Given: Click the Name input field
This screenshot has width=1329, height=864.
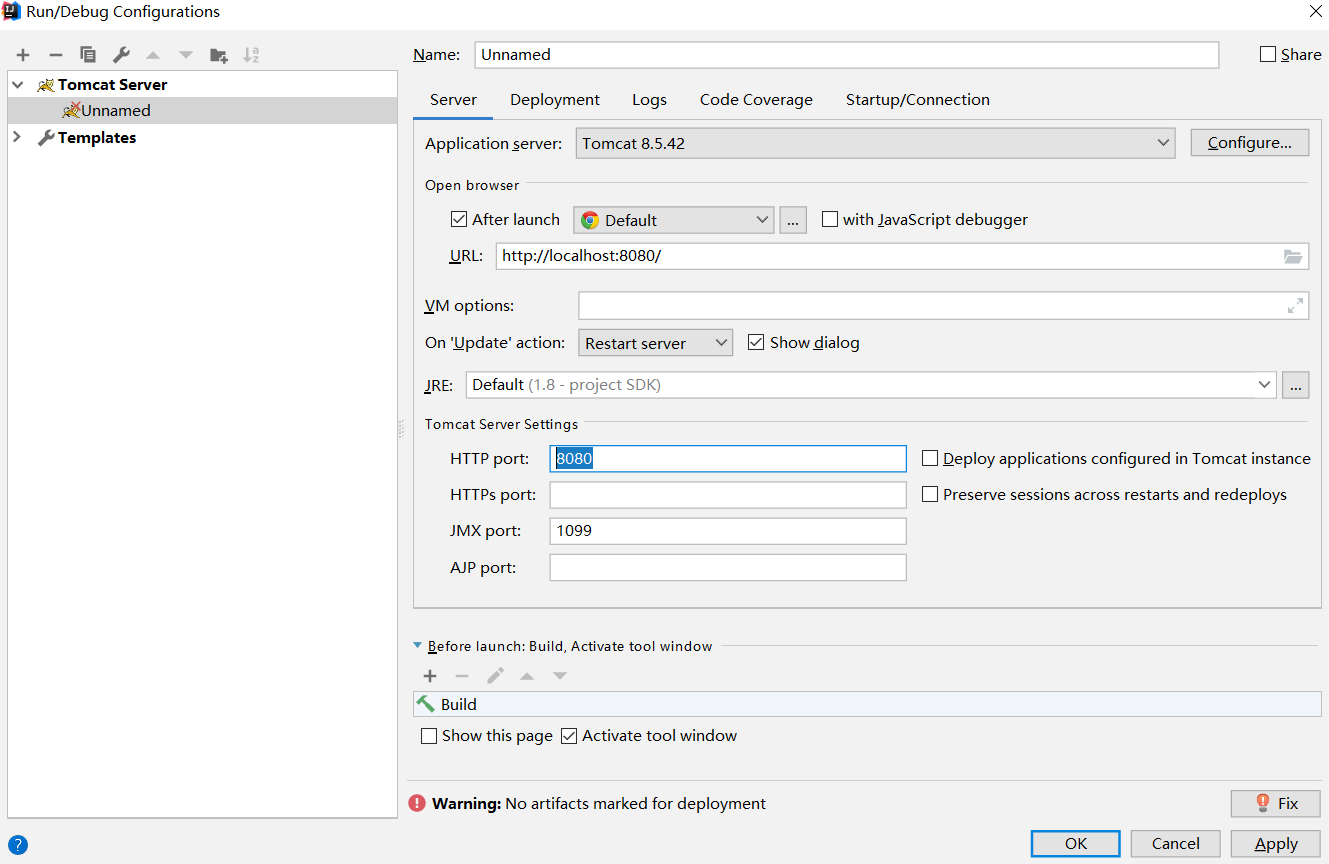Looking at the screenshot, I should pos(846,55).
